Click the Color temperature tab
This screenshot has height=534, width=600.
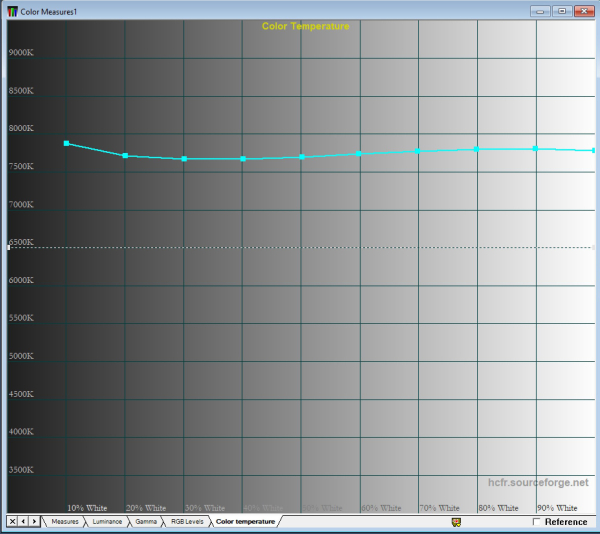pyautogui.click(x=245, y=521)
